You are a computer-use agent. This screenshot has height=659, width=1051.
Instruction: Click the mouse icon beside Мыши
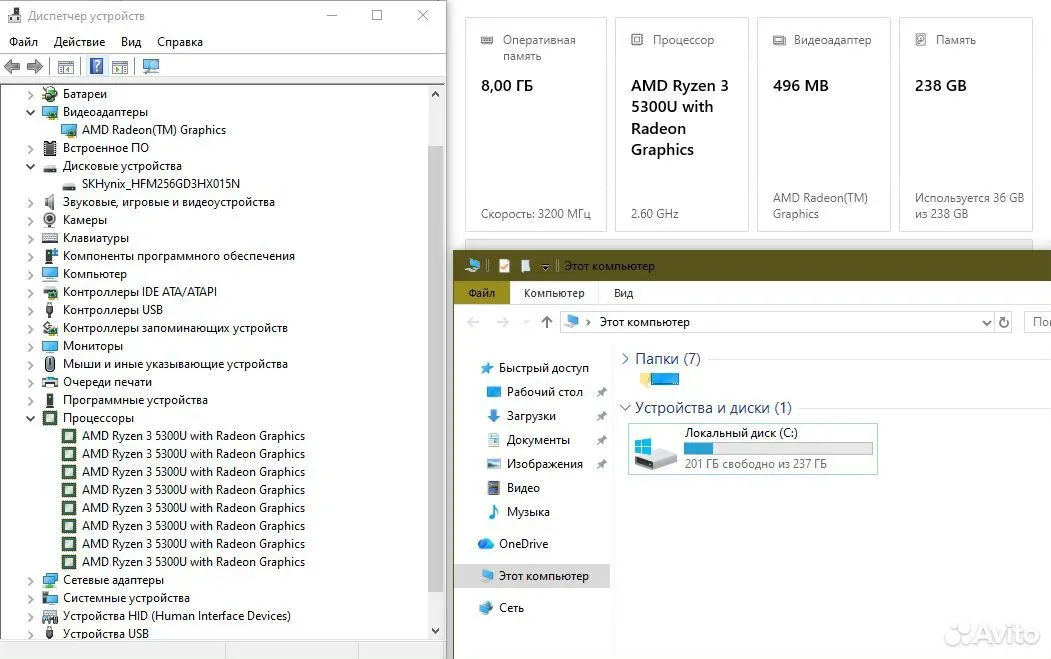[50, 364]
